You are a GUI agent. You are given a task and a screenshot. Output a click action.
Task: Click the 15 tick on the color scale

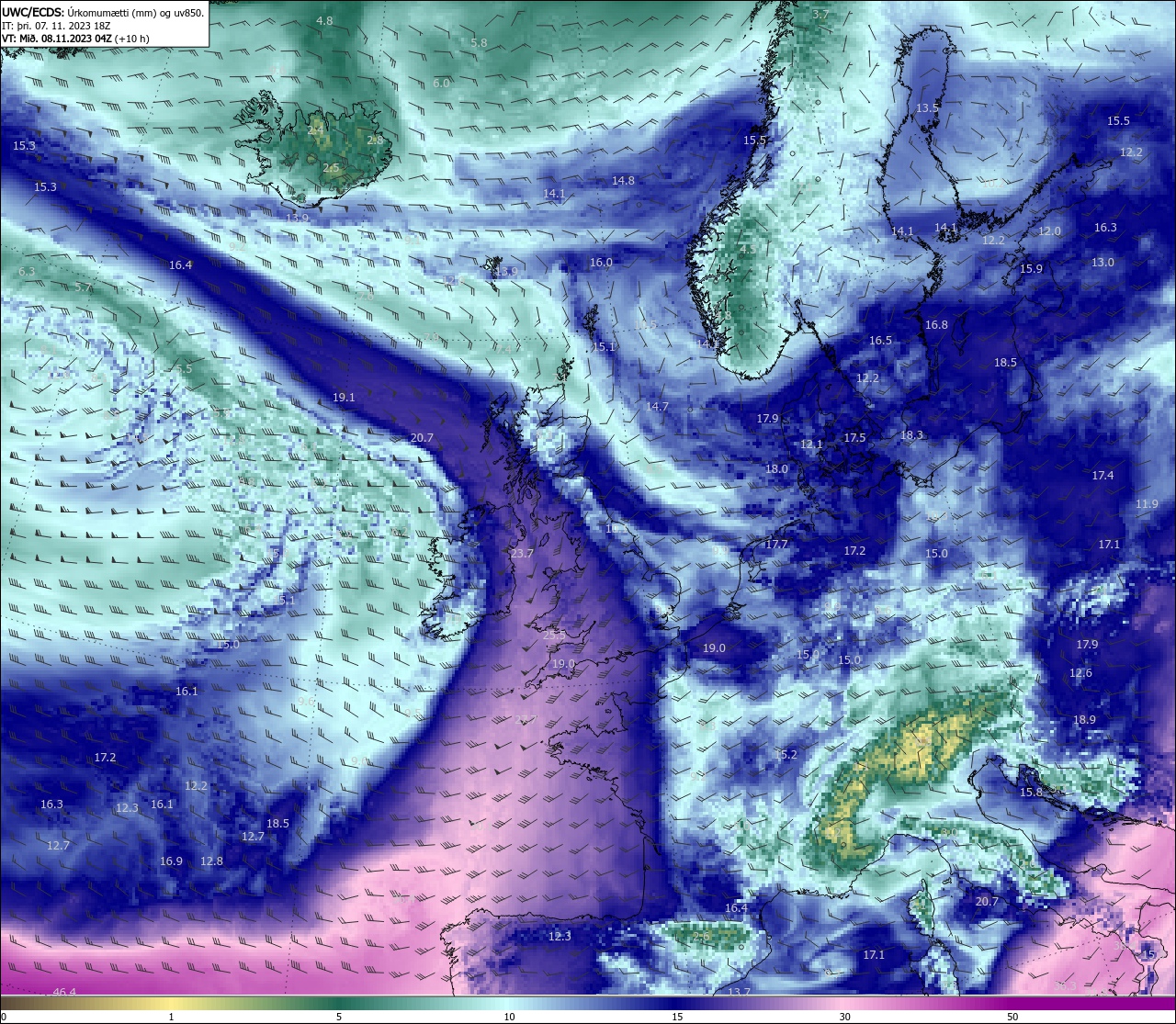676,1017
